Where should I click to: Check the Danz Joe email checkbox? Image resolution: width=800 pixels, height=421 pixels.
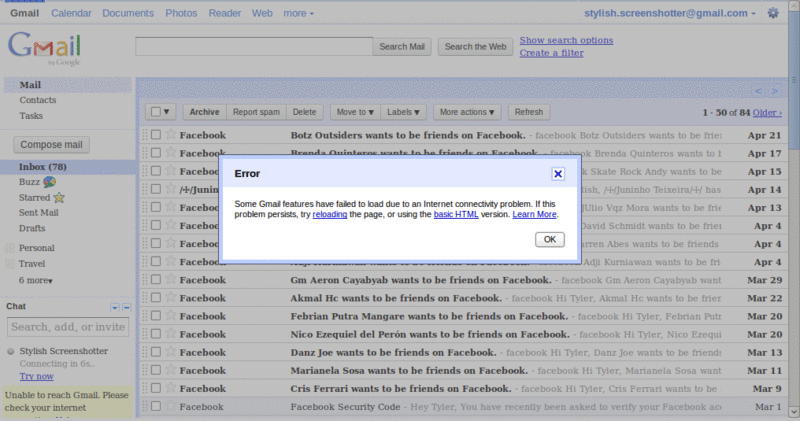(x=156, y=352)
